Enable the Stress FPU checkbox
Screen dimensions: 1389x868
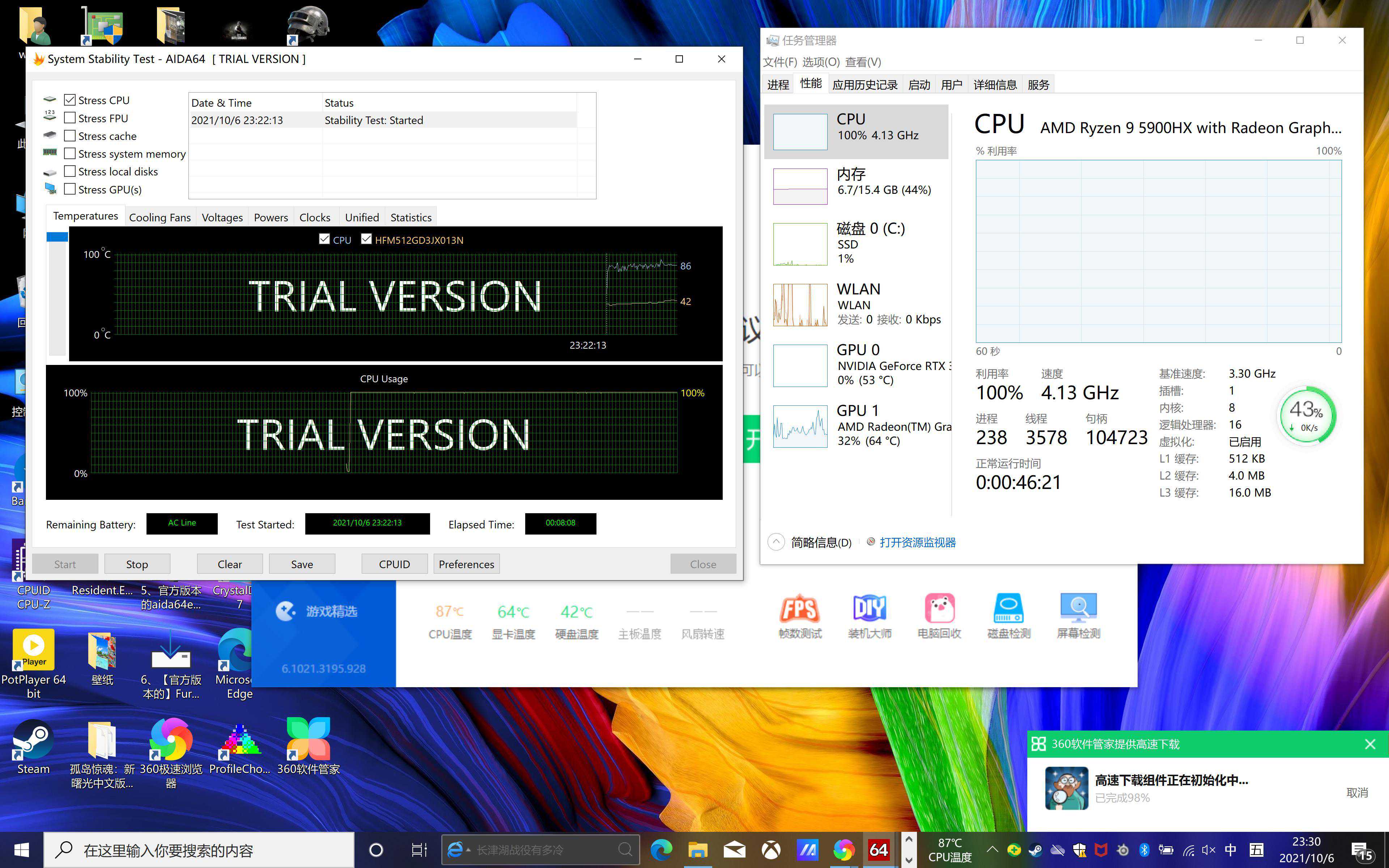pyautogui.click(x=70, y=118)
